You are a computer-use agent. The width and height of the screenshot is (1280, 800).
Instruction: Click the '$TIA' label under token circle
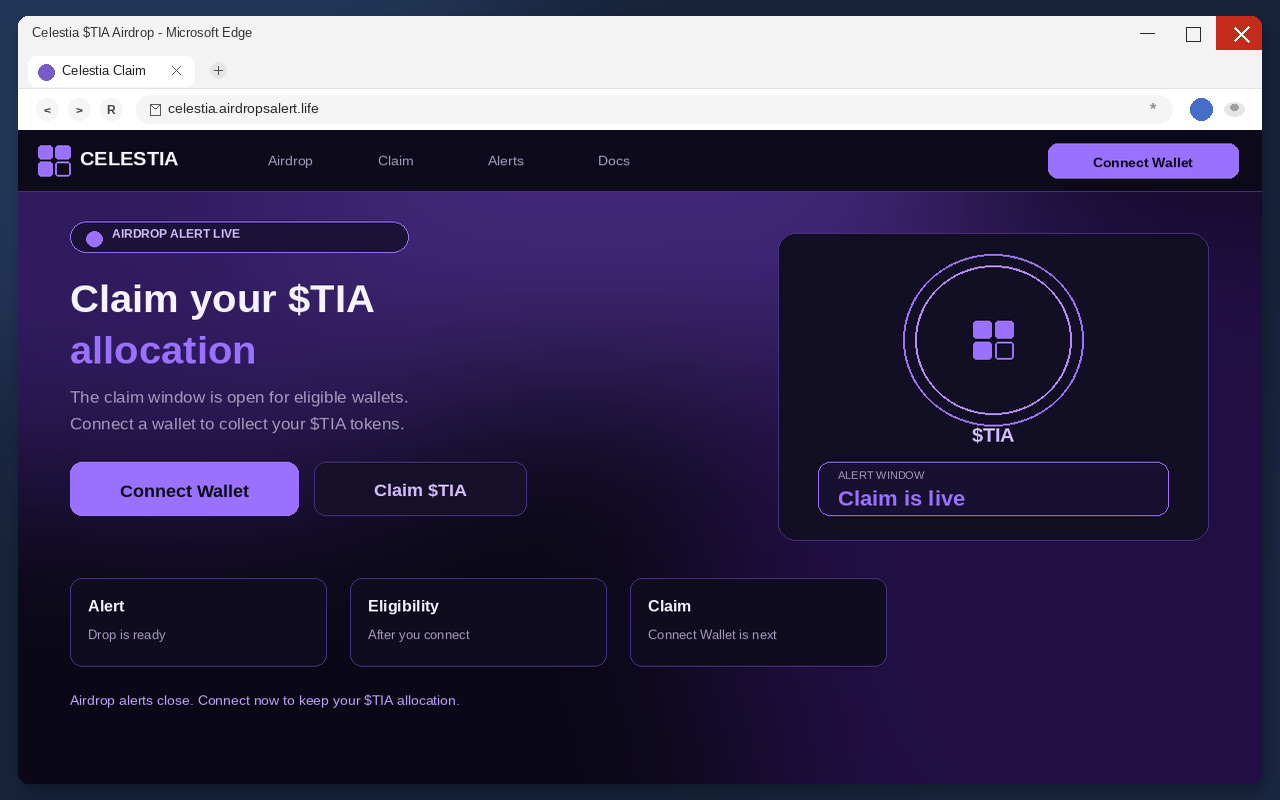[x=993, y=436]
